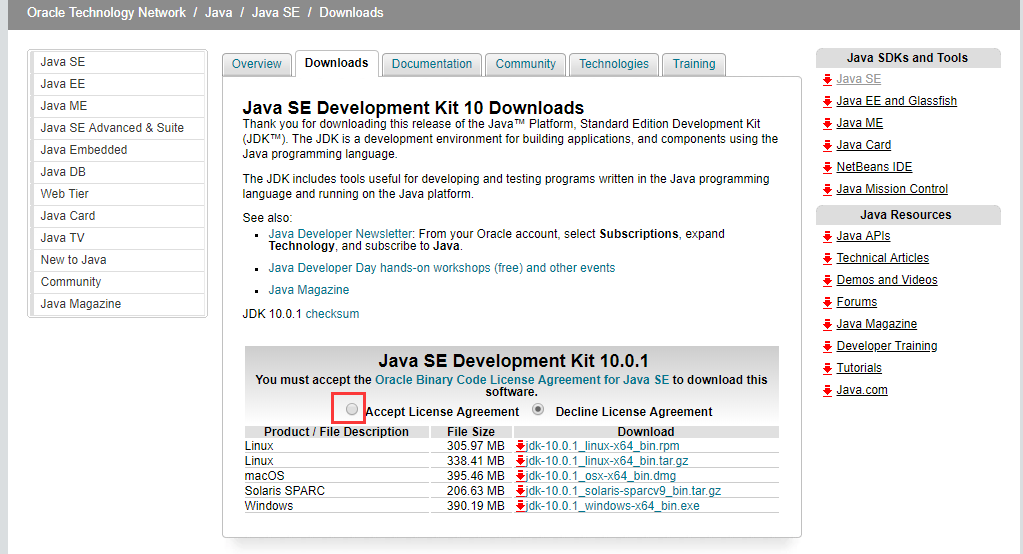
Task: Click red arrow icon beside Java Card SDK link
Action: [x=827, y=146]
